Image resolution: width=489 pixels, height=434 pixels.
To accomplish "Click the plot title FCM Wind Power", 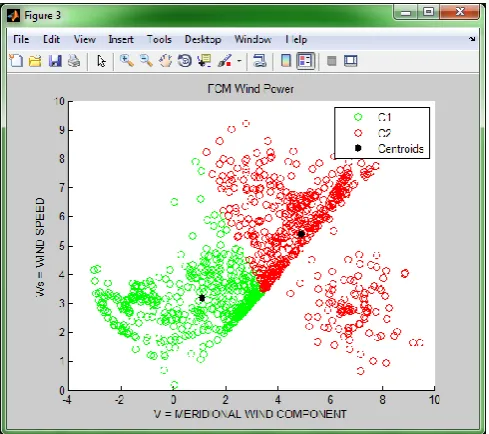I will tap(251, 89).
